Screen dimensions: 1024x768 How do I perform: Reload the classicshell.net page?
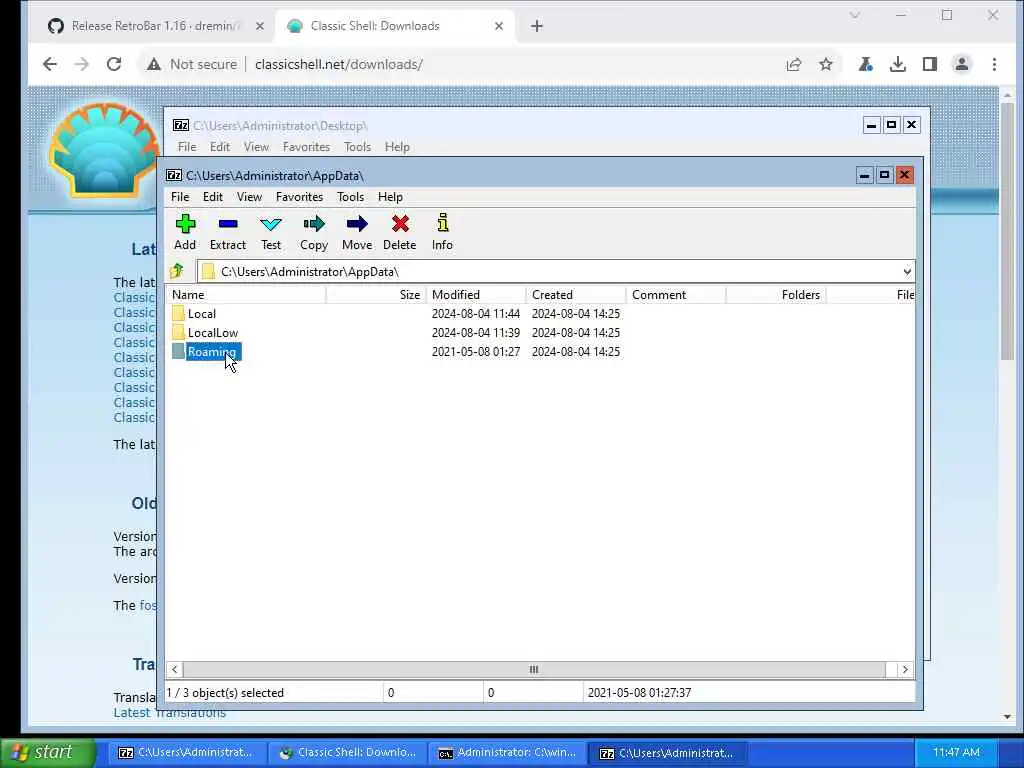tap(114, 64)
